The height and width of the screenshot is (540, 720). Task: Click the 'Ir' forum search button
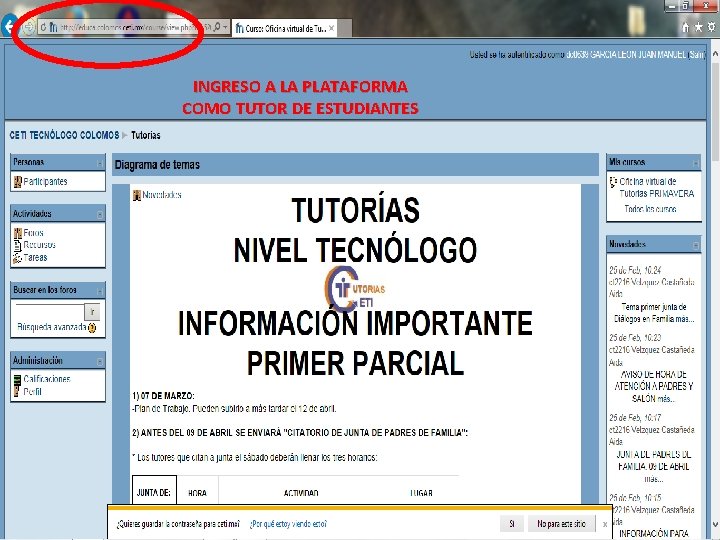(x=92, y=312)
